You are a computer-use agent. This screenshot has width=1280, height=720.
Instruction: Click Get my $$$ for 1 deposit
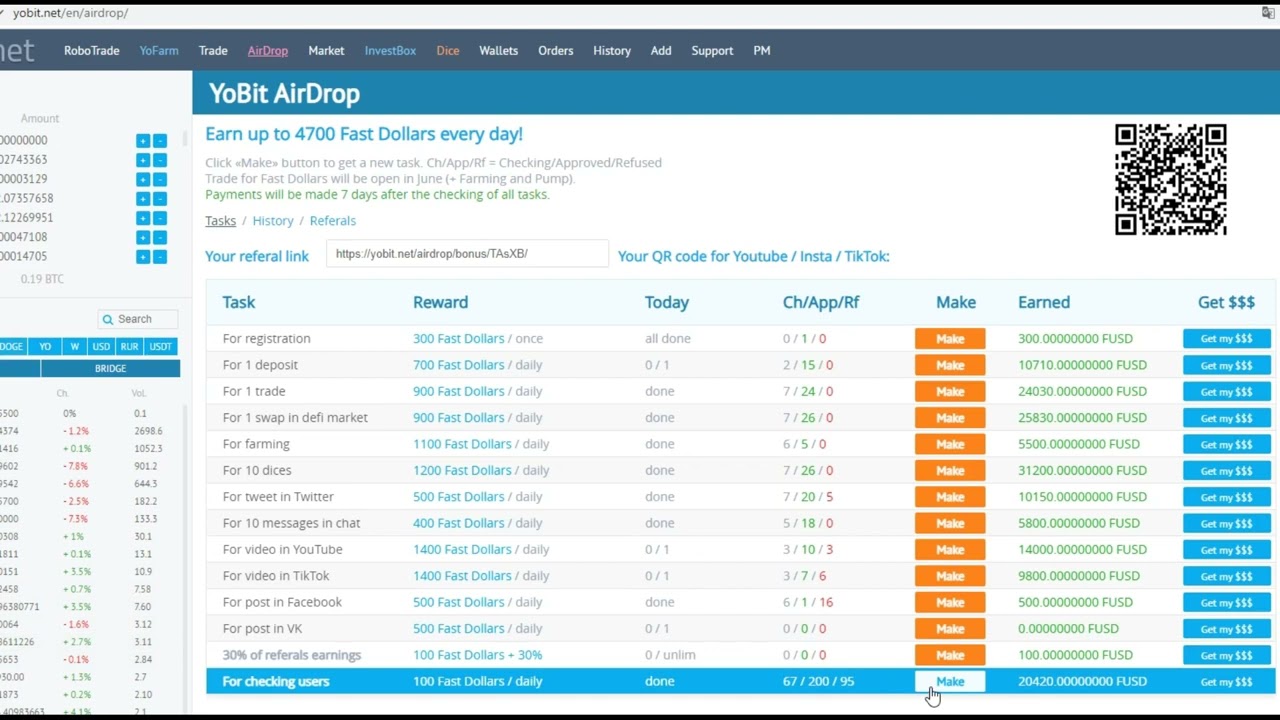tap(1226, 365)
